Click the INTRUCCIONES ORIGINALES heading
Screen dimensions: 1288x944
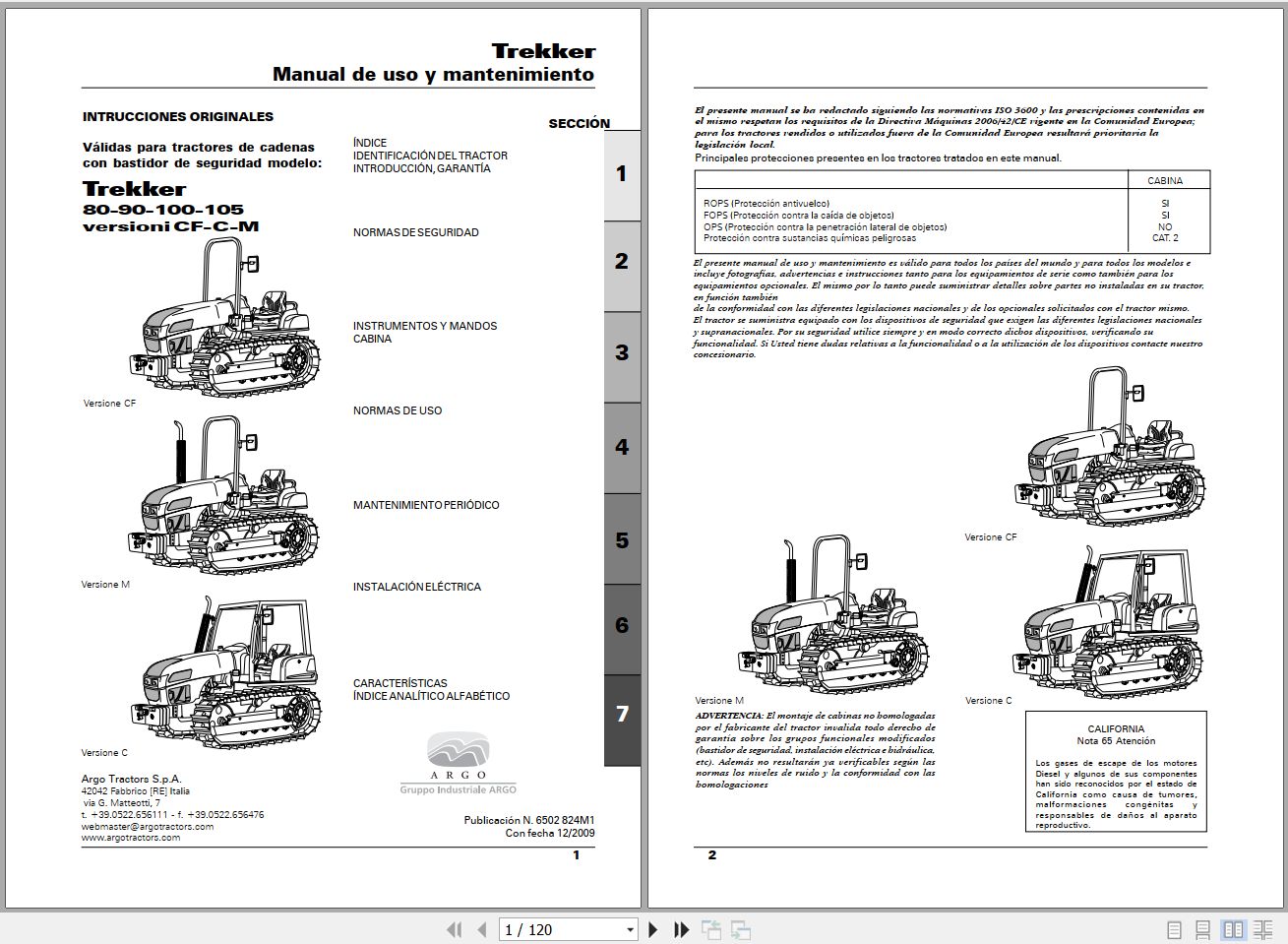(178, 117)
